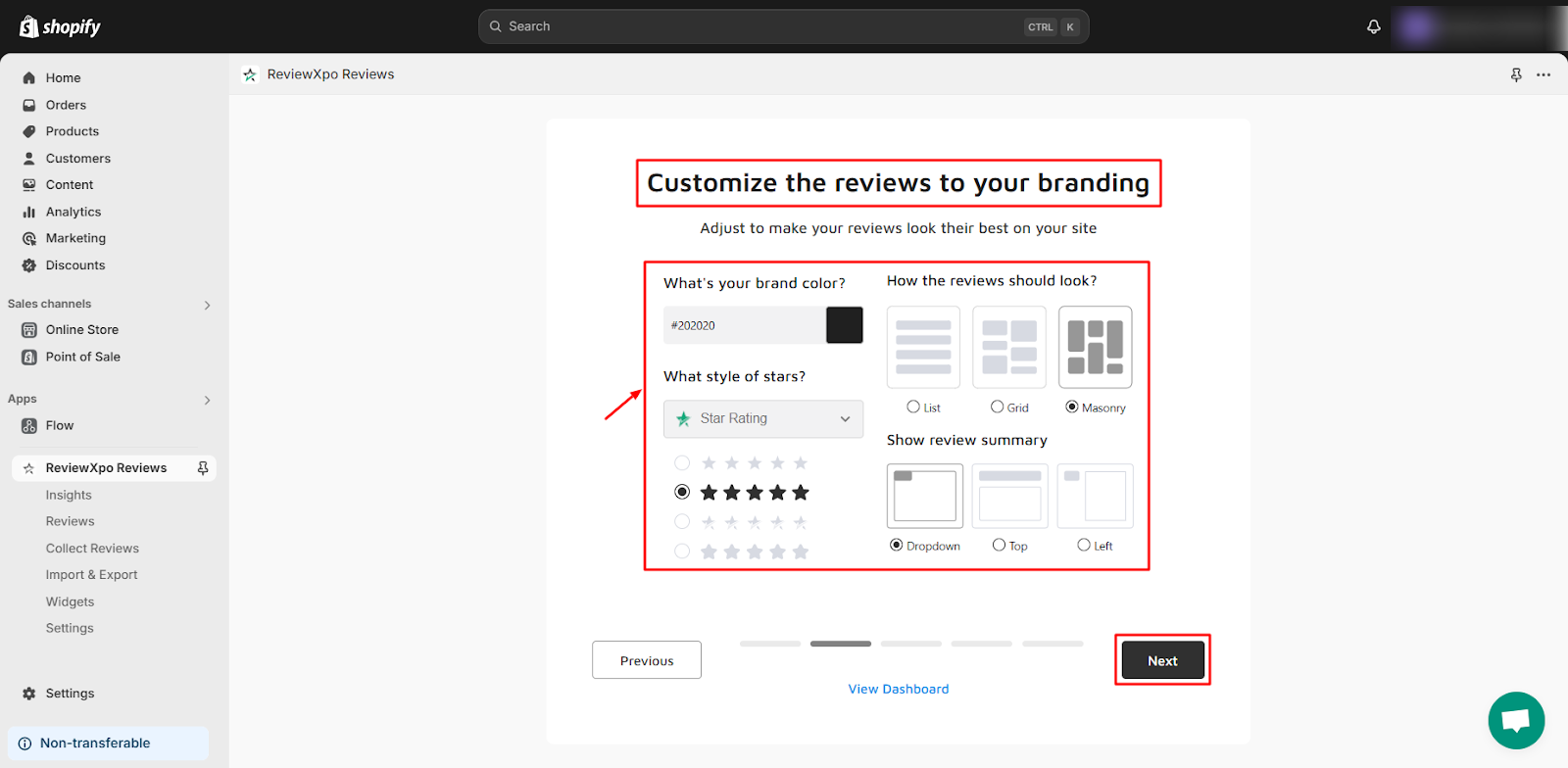Select Dropdown review summary radio
Screen dimensions: 1568x768
pos(896,545)
